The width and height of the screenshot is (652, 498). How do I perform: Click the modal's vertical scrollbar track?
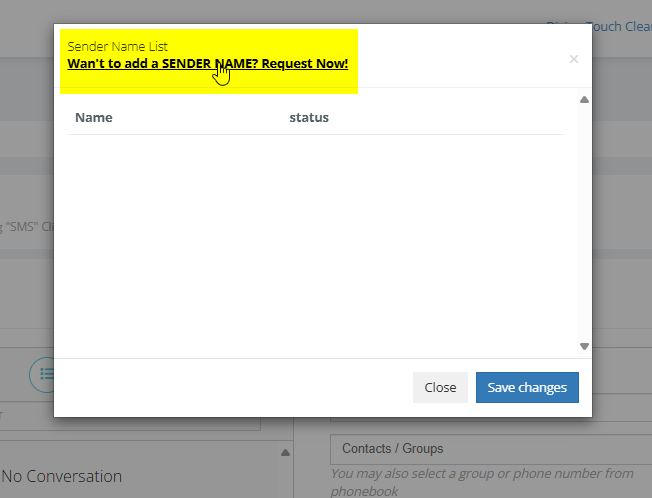pyautogui.click(x=584, y=222)
